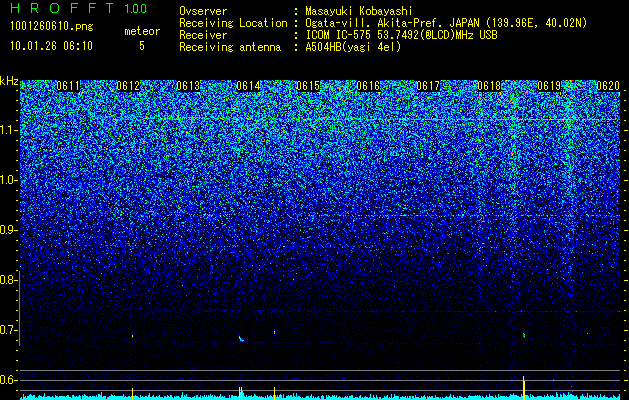Screen dimensions: 629x400
Task: Click the 0618 time marker
Action: [489, 86]
